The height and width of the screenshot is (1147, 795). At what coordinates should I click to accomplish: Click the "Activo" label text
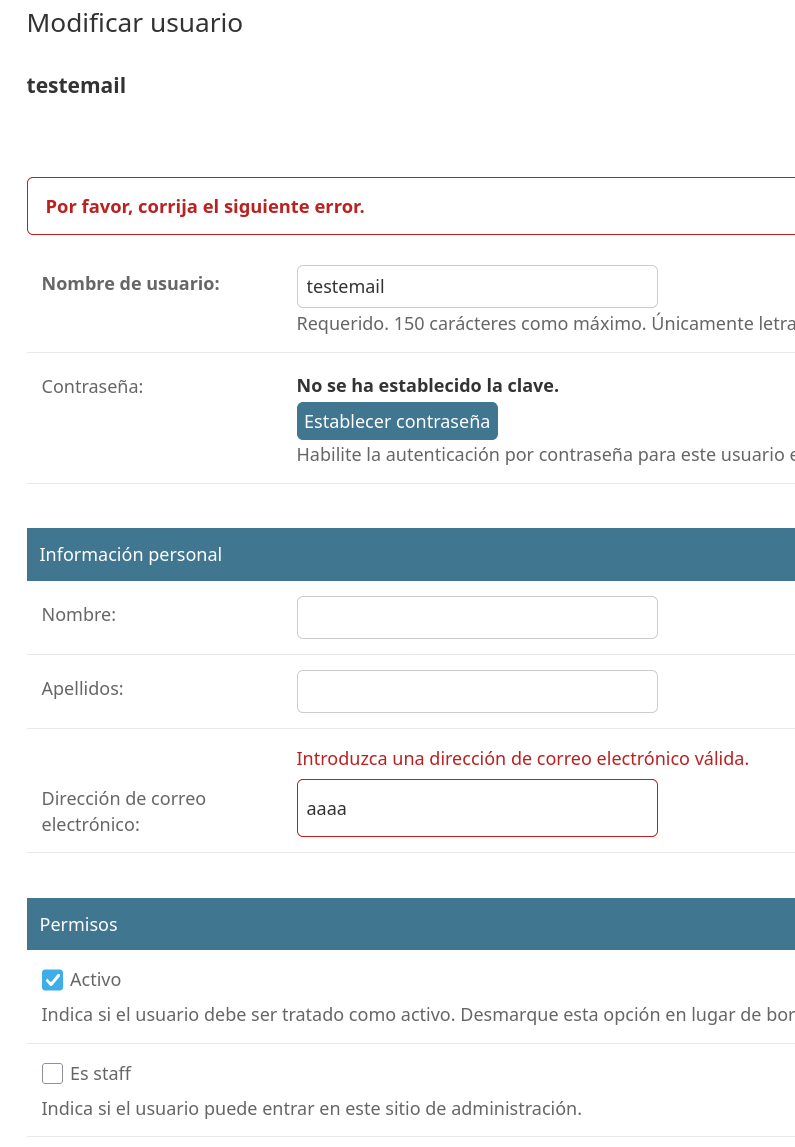coord(95,980)
